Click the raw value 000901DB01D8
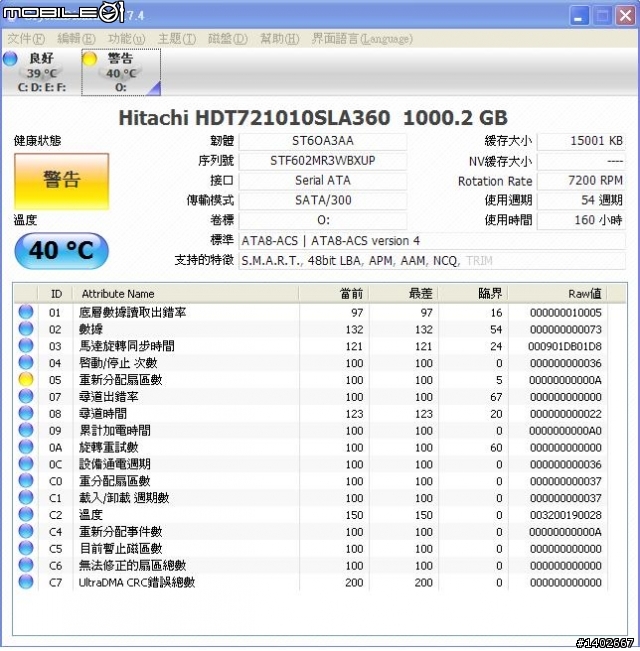The image size is (640, 651). click(x=564, y=346)
